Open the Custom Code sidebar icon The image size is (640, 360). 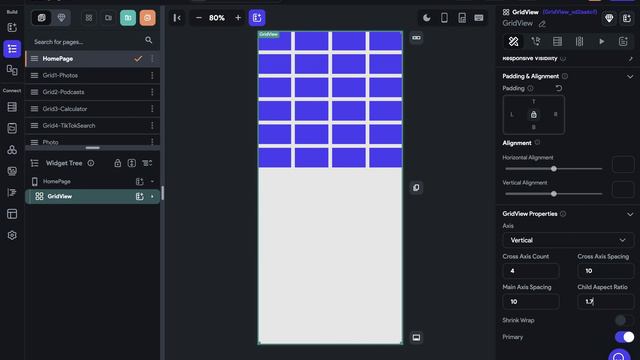tap(12, 192)
